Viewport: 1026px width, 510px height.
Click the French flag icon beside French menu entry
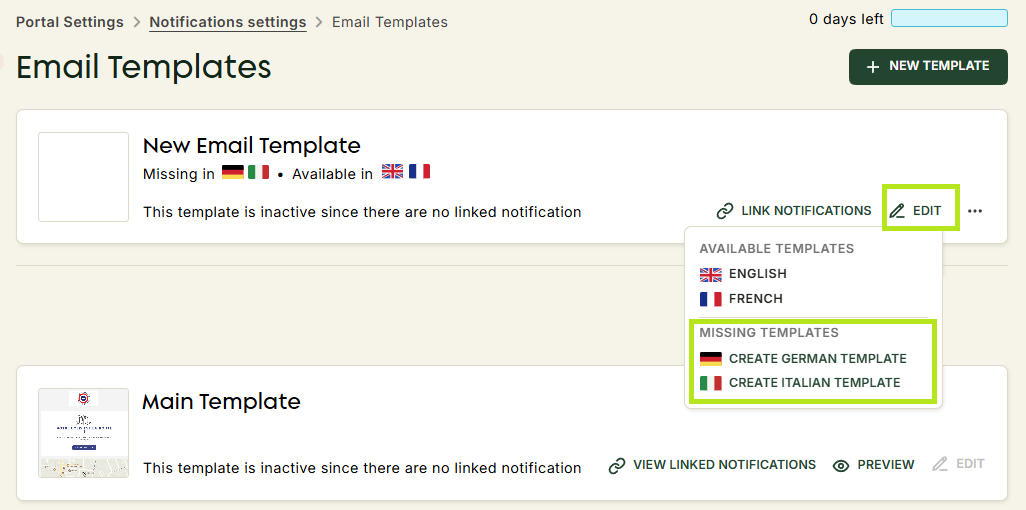coord(711,299)
